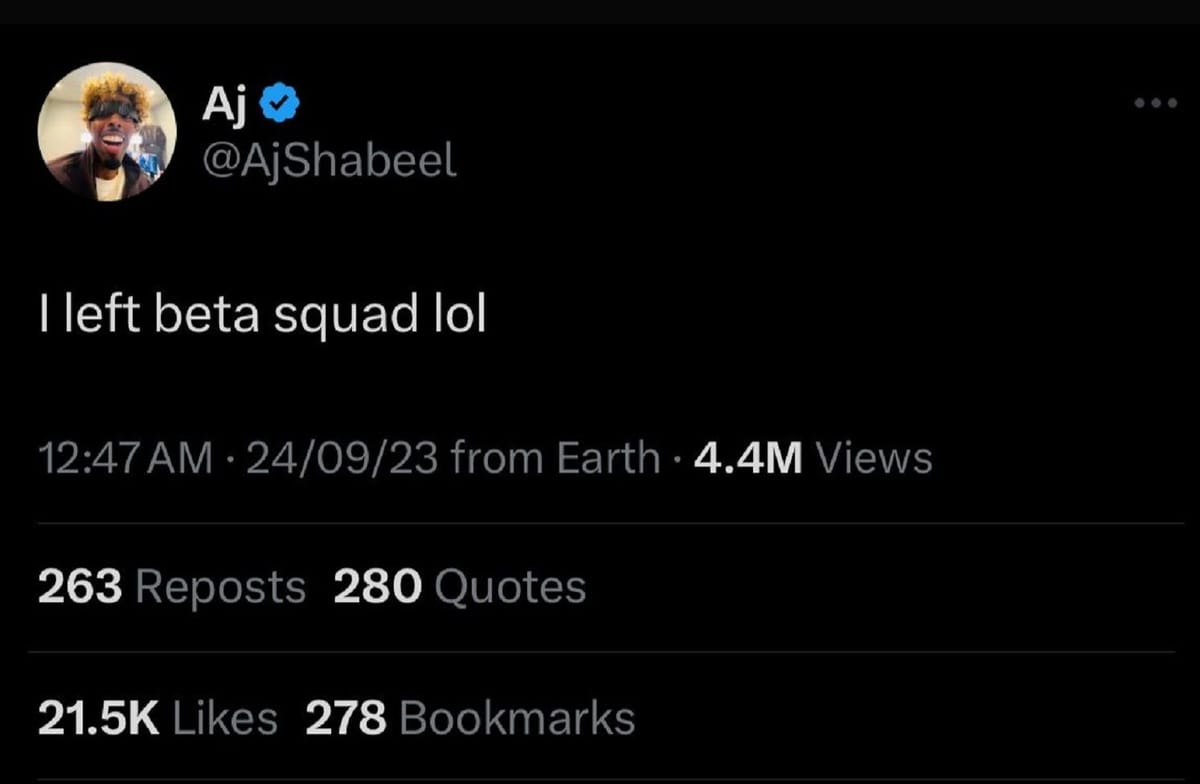
Task: Open the 278 Bookmarks count
Action: tap(347, 717)
